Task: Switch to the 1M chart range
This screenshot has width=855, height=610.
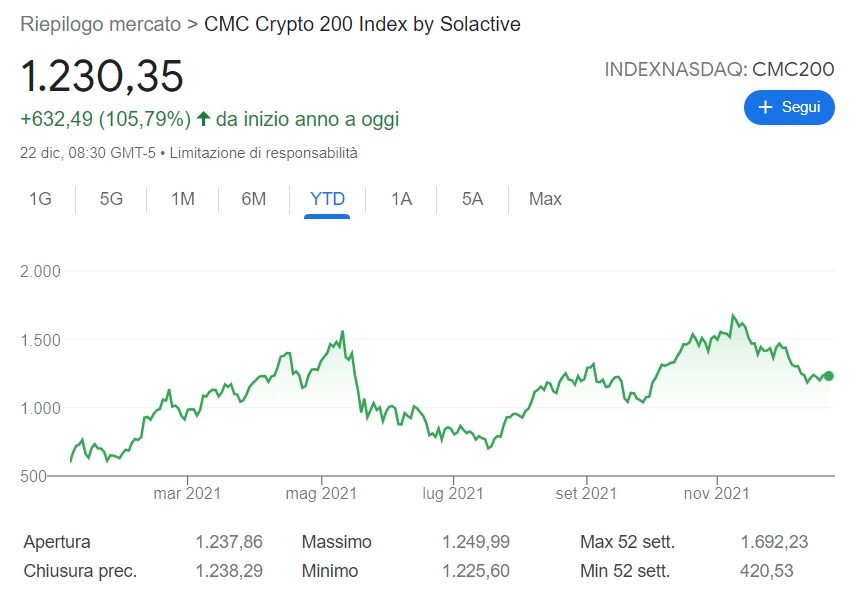Action: 182,199
